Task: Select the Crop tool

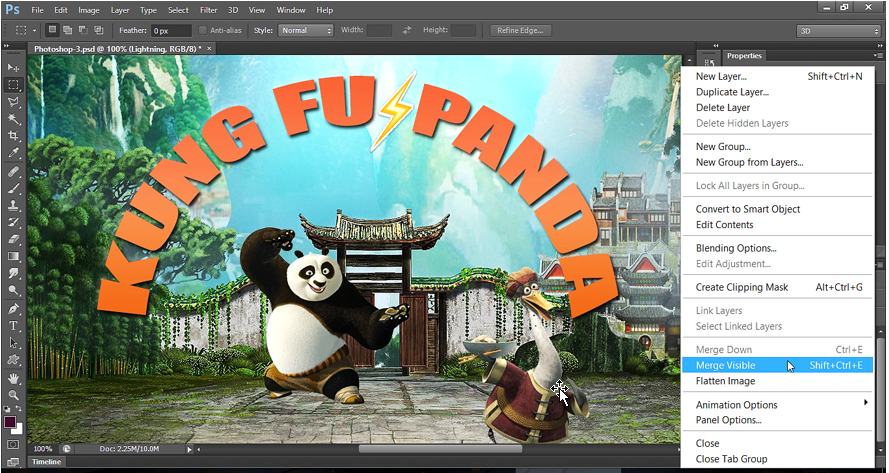Action: point(13,136)
